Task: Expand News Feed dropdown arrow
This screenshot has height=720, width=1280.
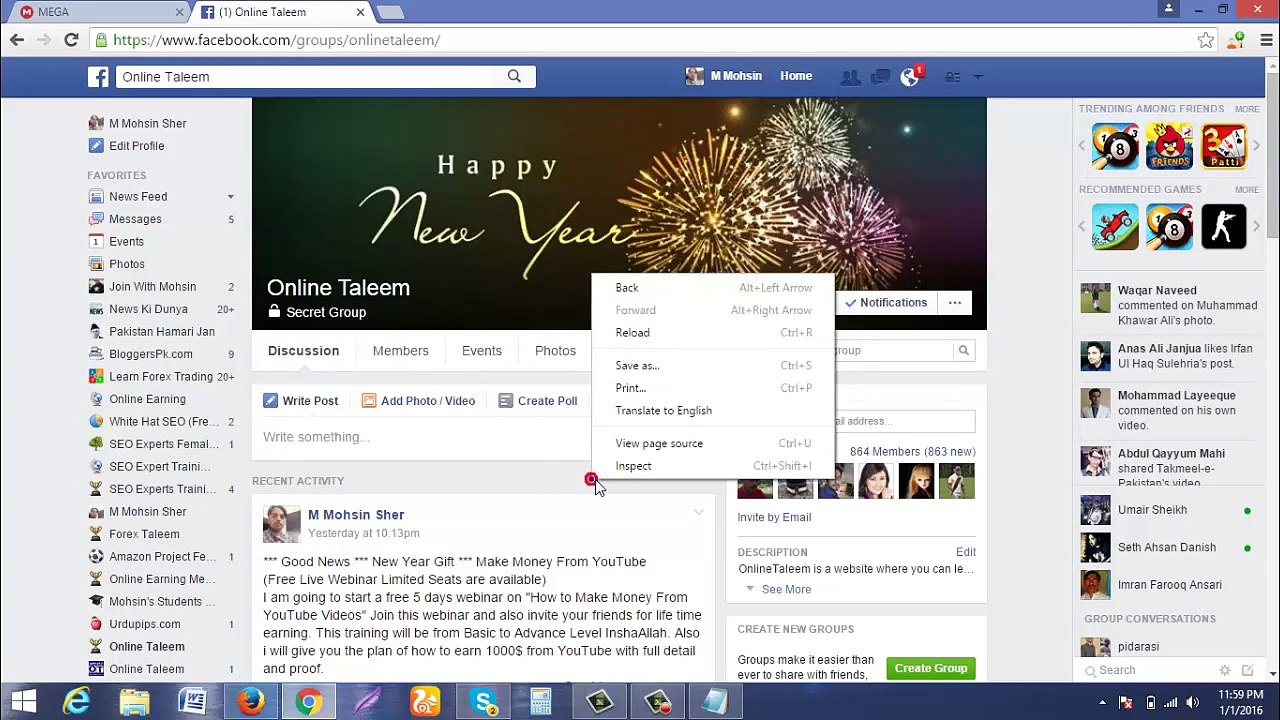Action: pyautogui.click(x=230, y=197)
